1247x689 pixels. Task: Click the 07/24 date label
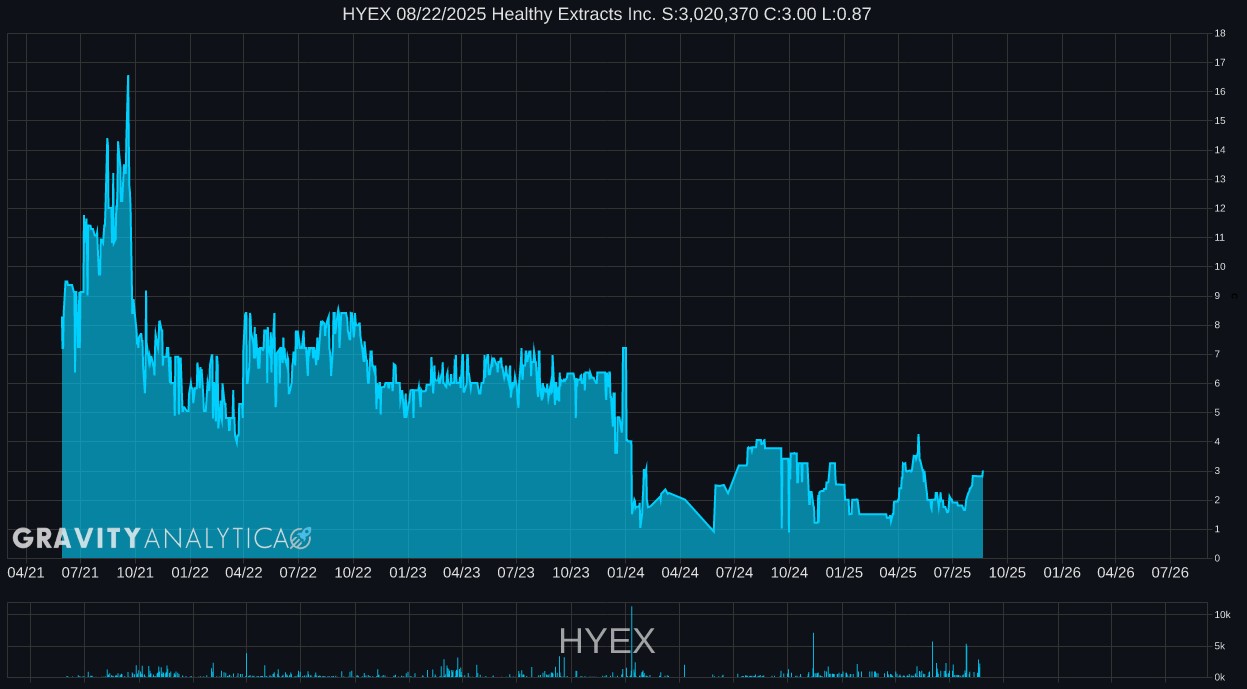734,572
